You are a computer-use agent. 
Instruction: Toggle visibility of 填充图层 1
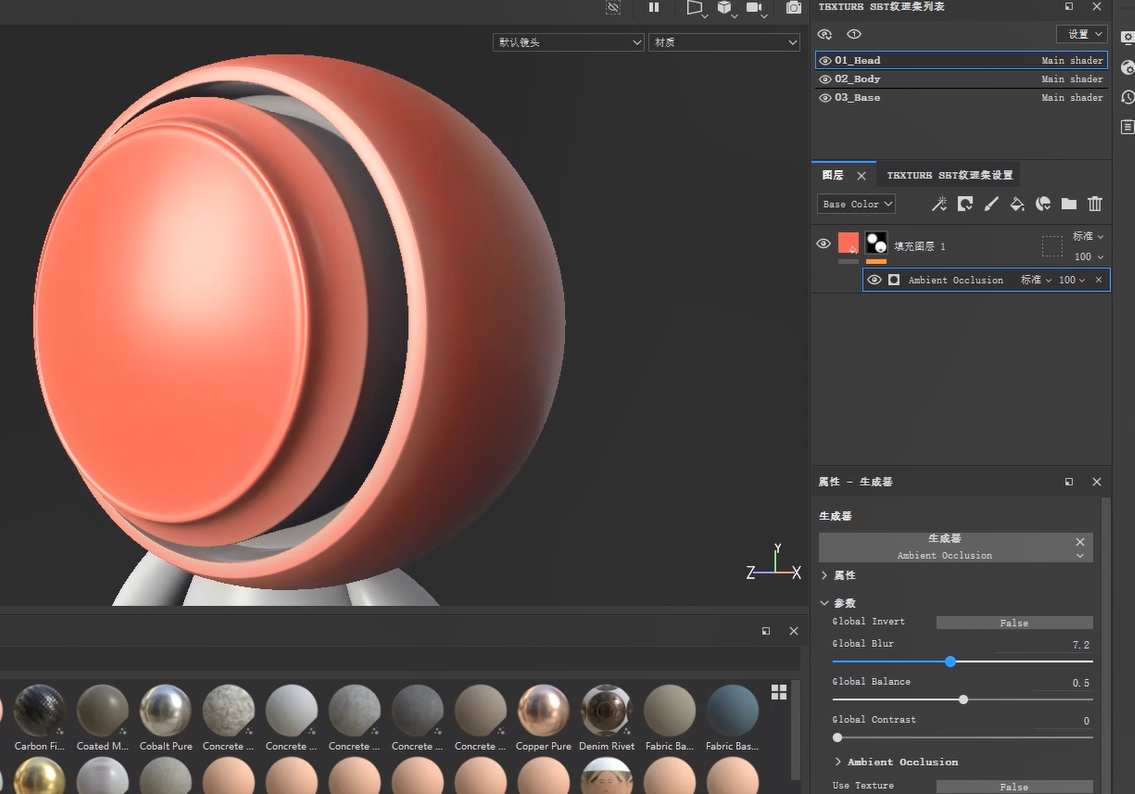824,244
